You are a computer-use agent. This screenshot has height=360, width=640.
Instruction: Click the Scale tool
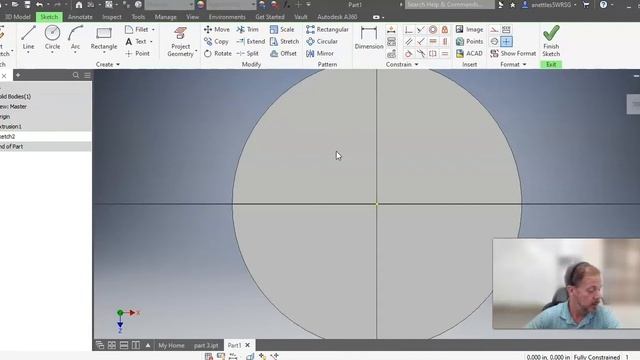pyautogui.click(x=282, y=29)
